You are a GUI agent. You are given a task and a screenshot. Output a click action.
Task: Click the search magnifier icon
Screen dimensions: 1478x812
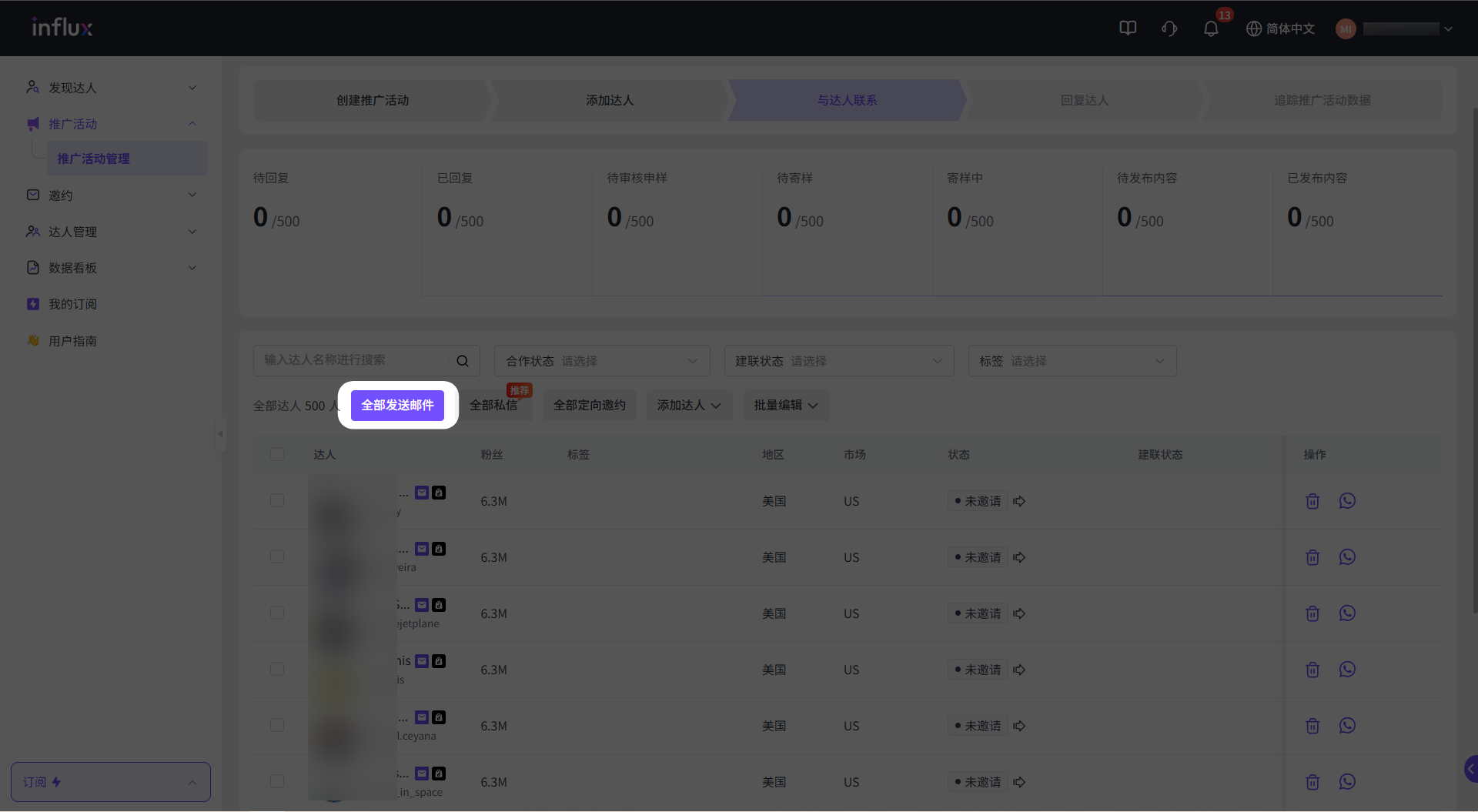pyautogui.click(x=463, y=361)
